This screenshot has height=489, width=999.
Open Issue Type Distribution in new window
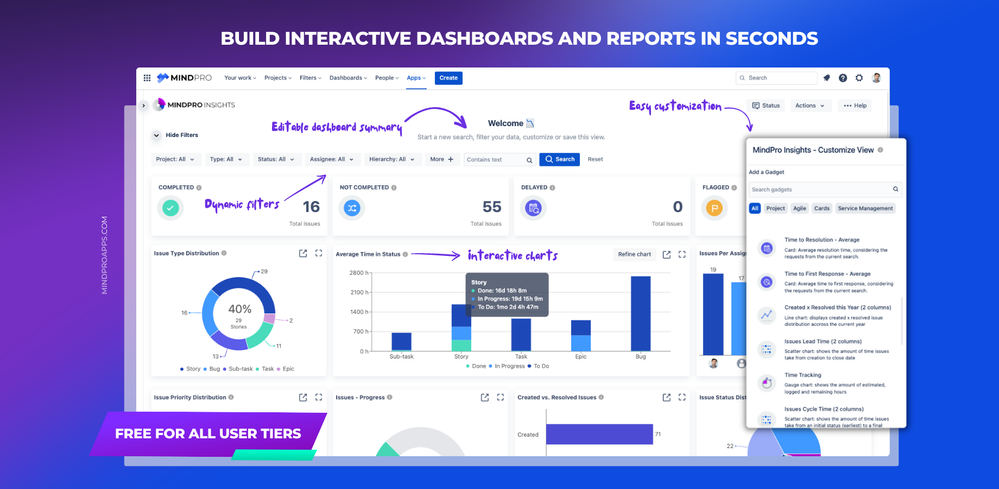(303, 253)
